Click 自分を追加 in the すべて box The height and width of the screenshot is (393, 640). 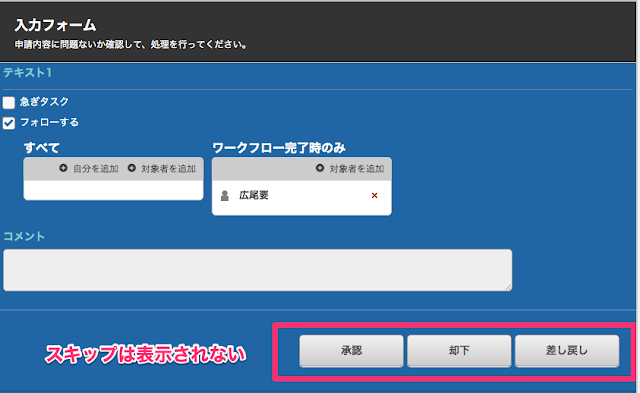point(96,169)
